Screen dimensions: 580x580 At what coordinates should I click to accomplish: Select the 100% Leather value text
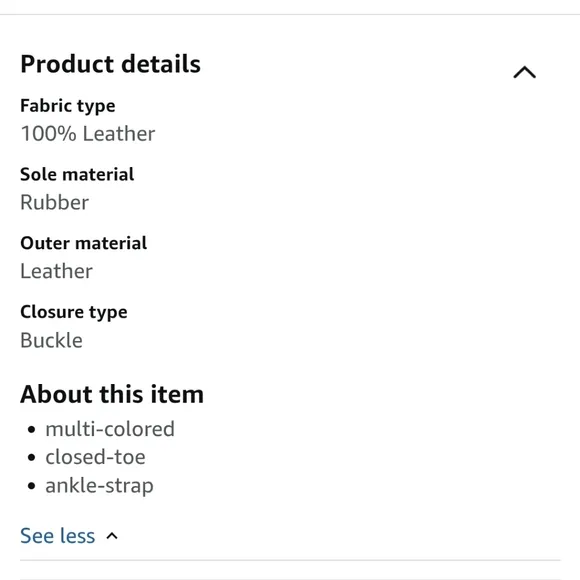click(x=88, y=134)
